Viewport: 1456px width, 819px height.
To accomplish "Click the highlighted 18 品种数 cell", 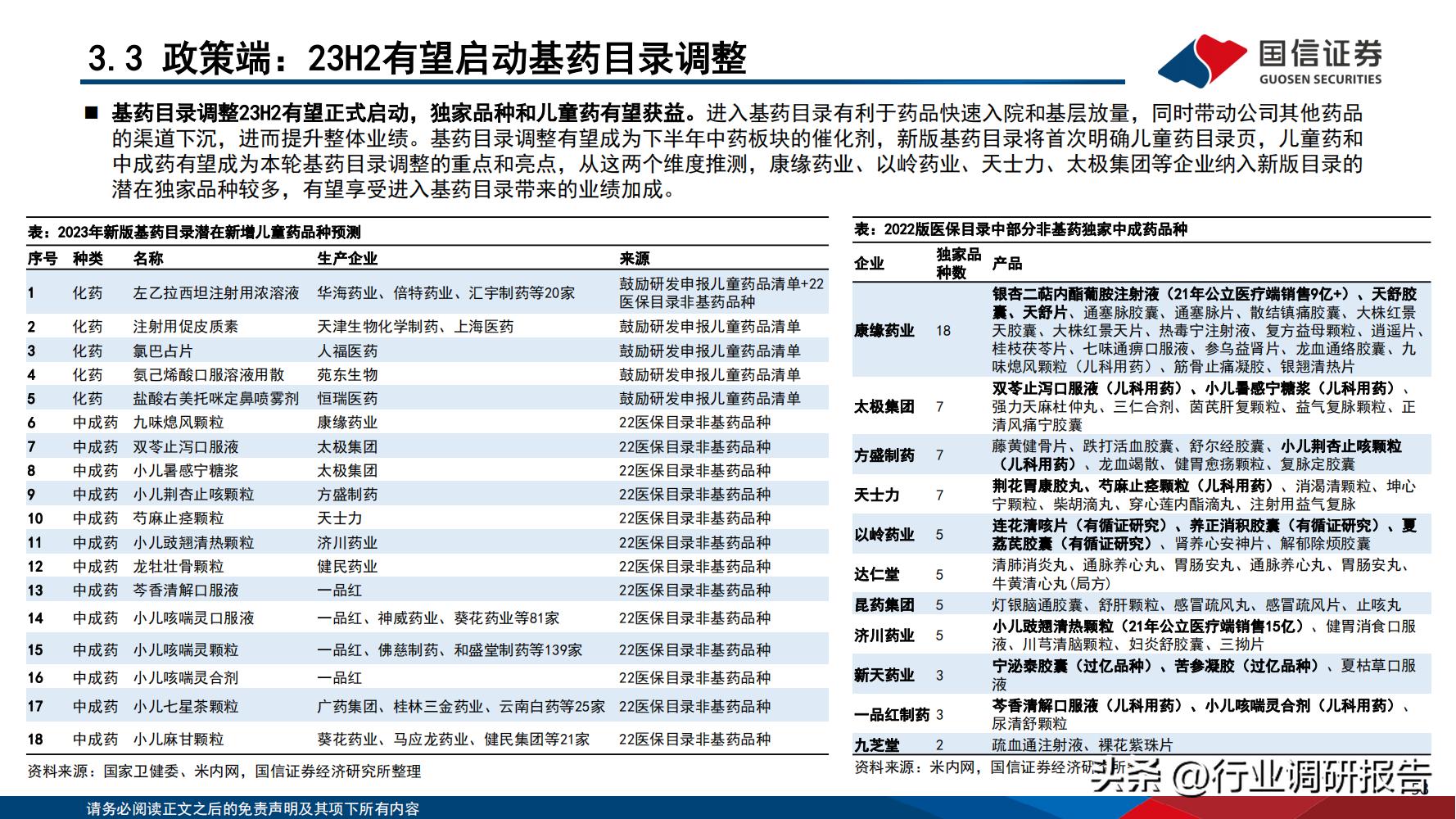I will click(x=943, y=332).
